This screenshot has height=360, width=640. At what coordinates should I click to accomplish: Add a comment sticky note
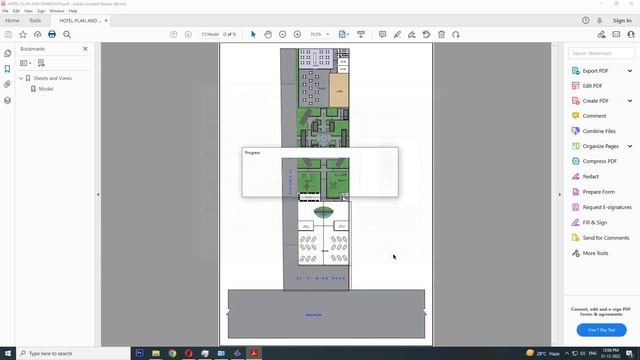click(x=382, y=35)
